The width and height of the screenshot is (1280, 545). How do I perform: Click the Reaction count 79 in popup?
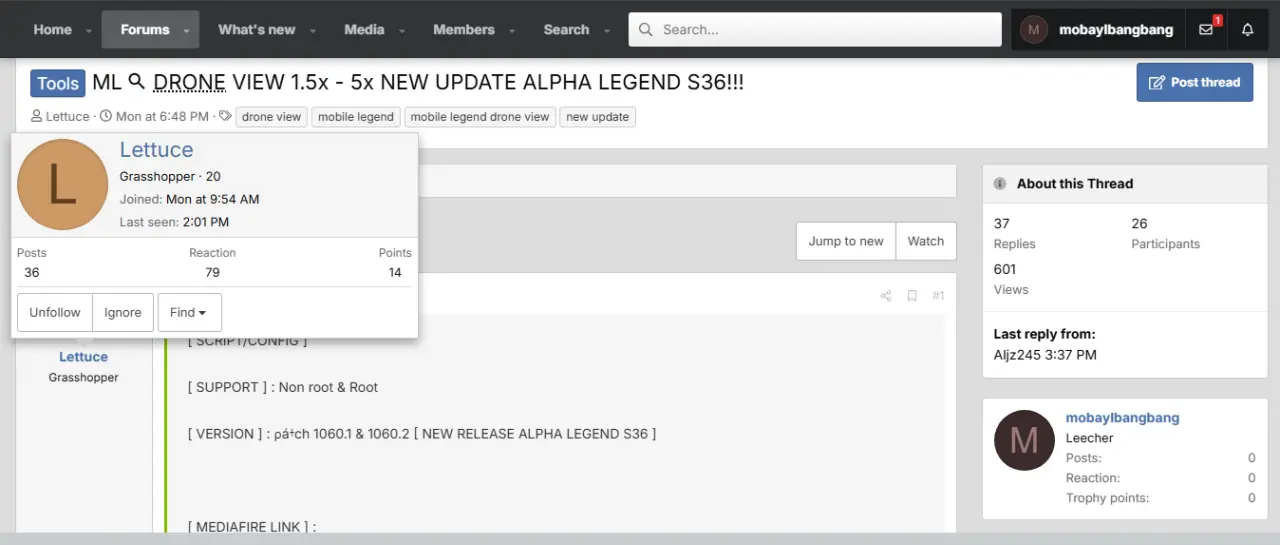click(212, 272)
